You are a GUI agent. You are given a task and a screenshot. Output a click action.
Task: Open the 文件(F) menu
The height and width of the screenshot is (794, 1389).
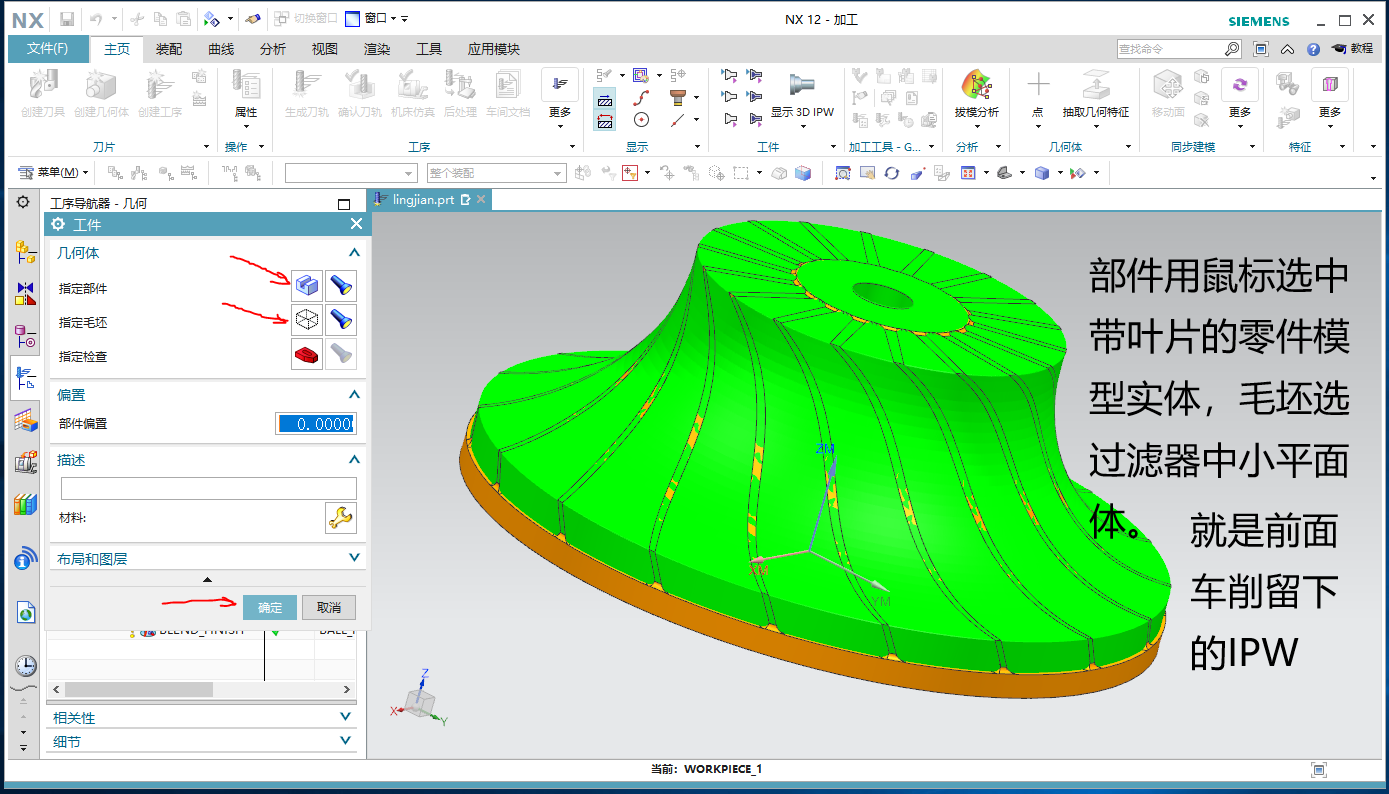(47, 49)
